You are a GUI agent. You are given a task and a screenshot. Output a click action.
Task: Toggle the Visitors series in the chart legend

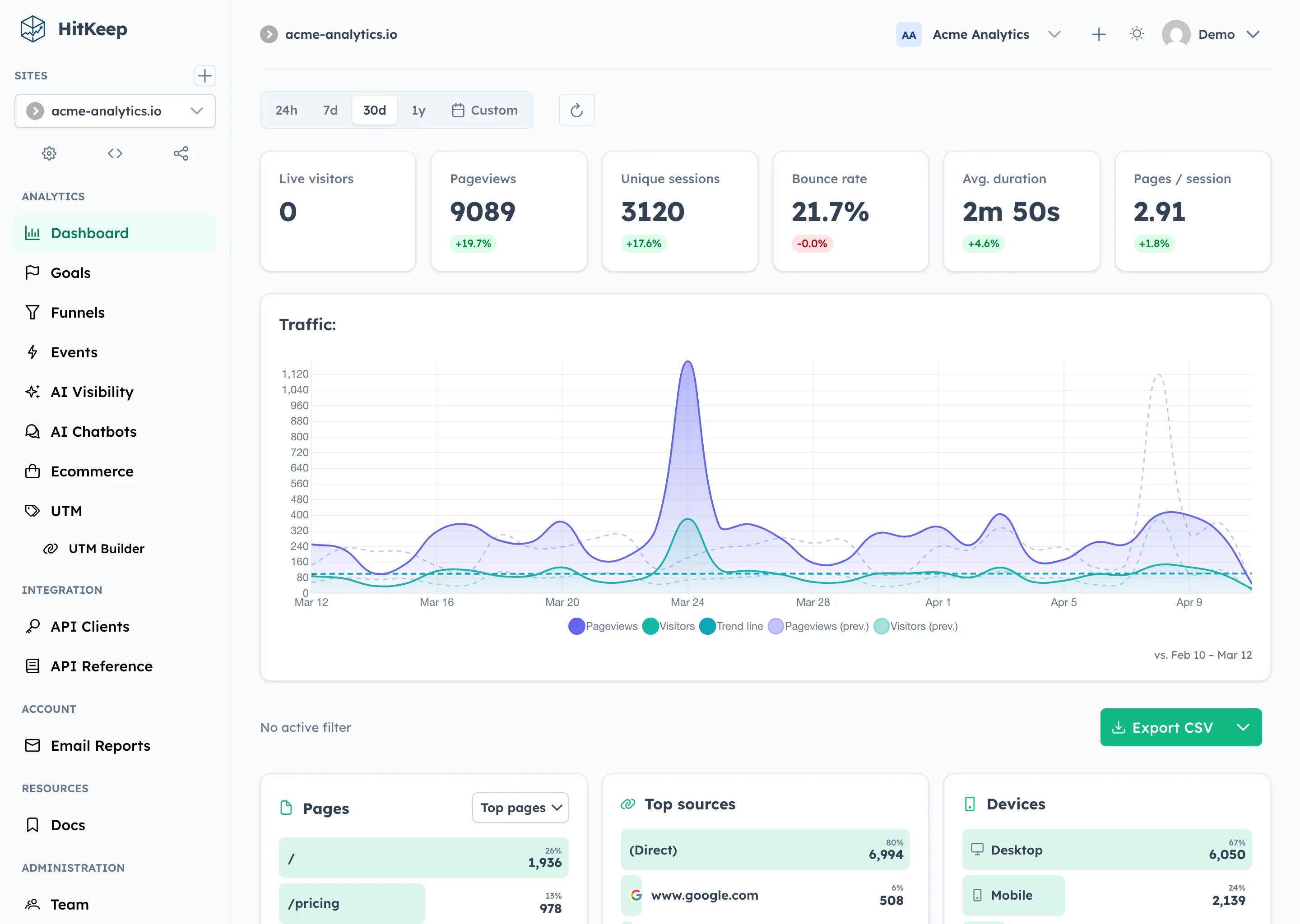[669, 626]
